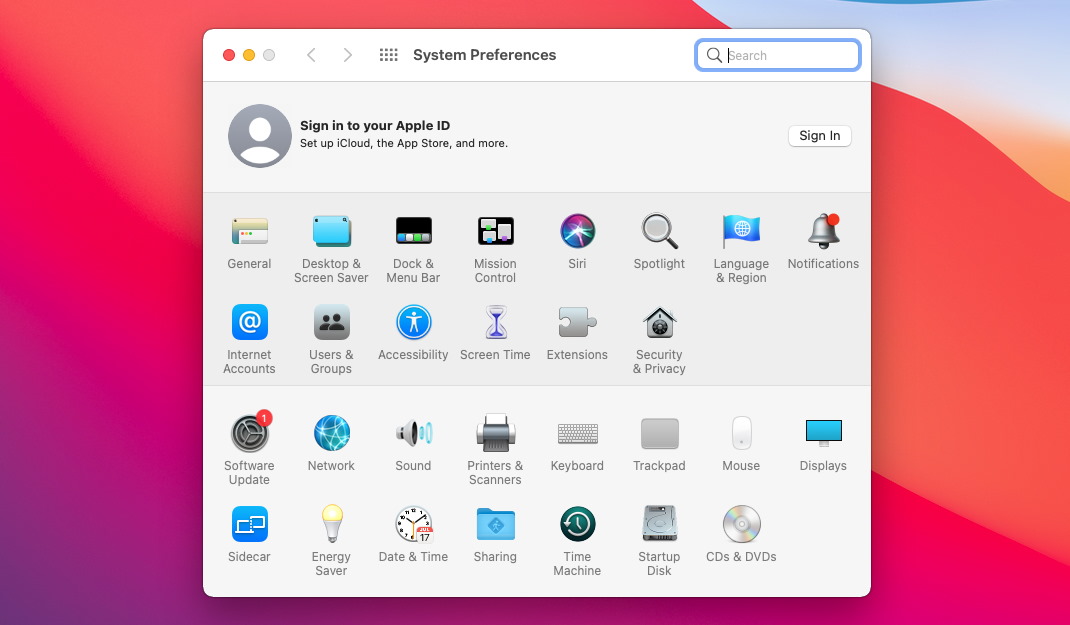The width and height of the screenshot is (1070, 625).
Task: Show all preferences via grid button
Action: [388, 55]
